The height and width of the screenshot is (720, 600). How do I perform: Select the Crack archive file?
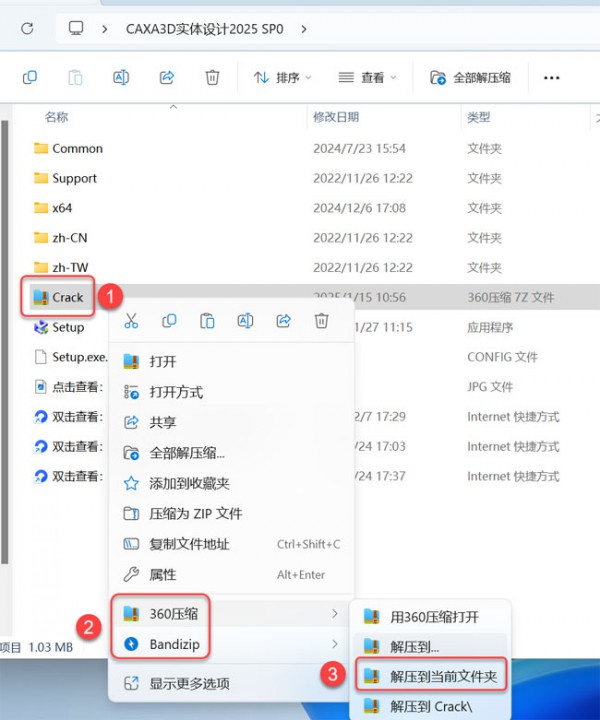click(58, 297)
